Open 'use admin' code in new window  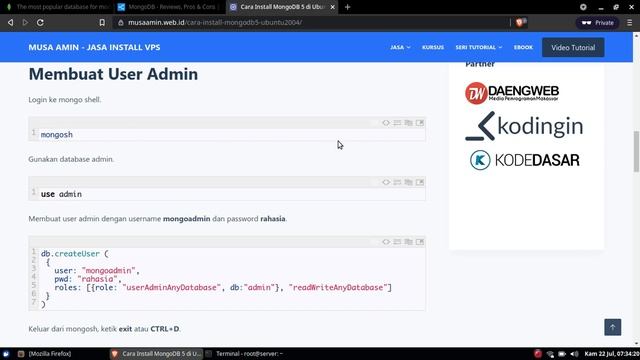click(420, 182)
